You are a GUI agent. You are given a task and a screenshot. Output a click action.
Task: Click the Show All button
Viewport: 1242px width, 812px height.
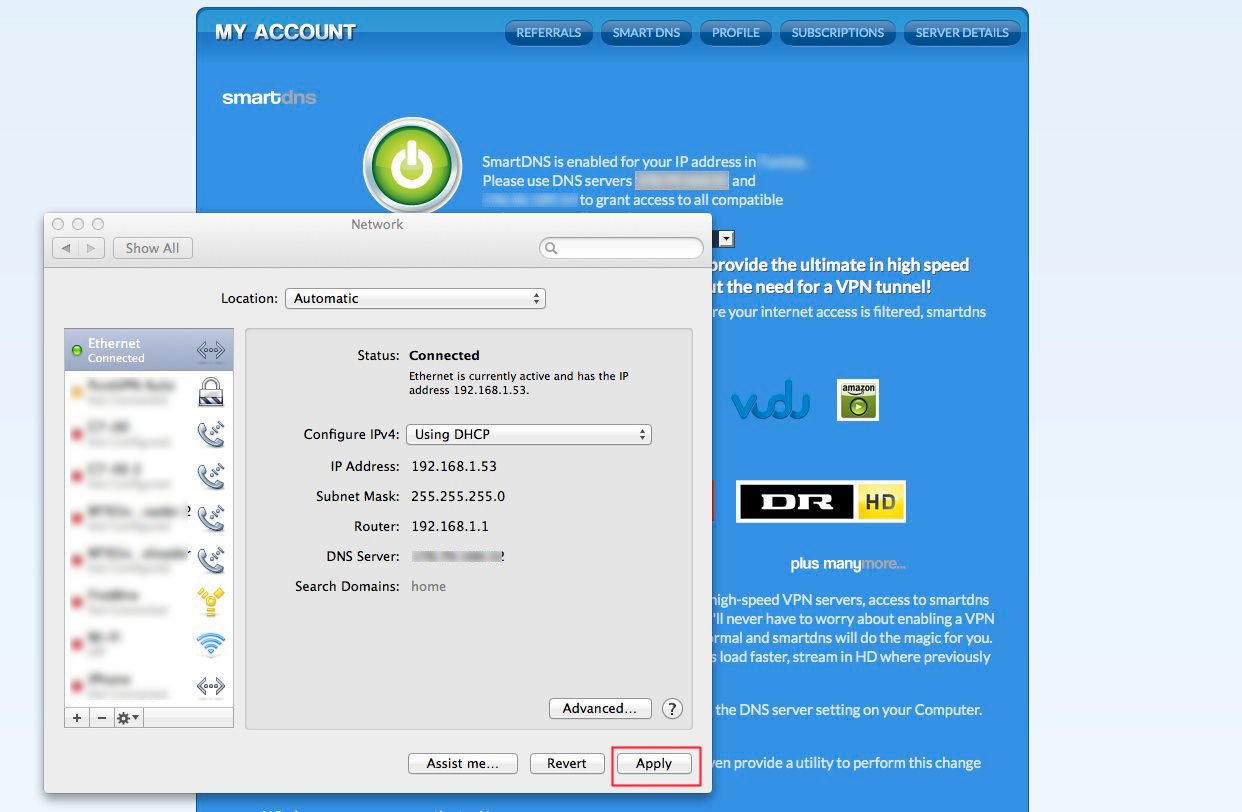(152, 248)
